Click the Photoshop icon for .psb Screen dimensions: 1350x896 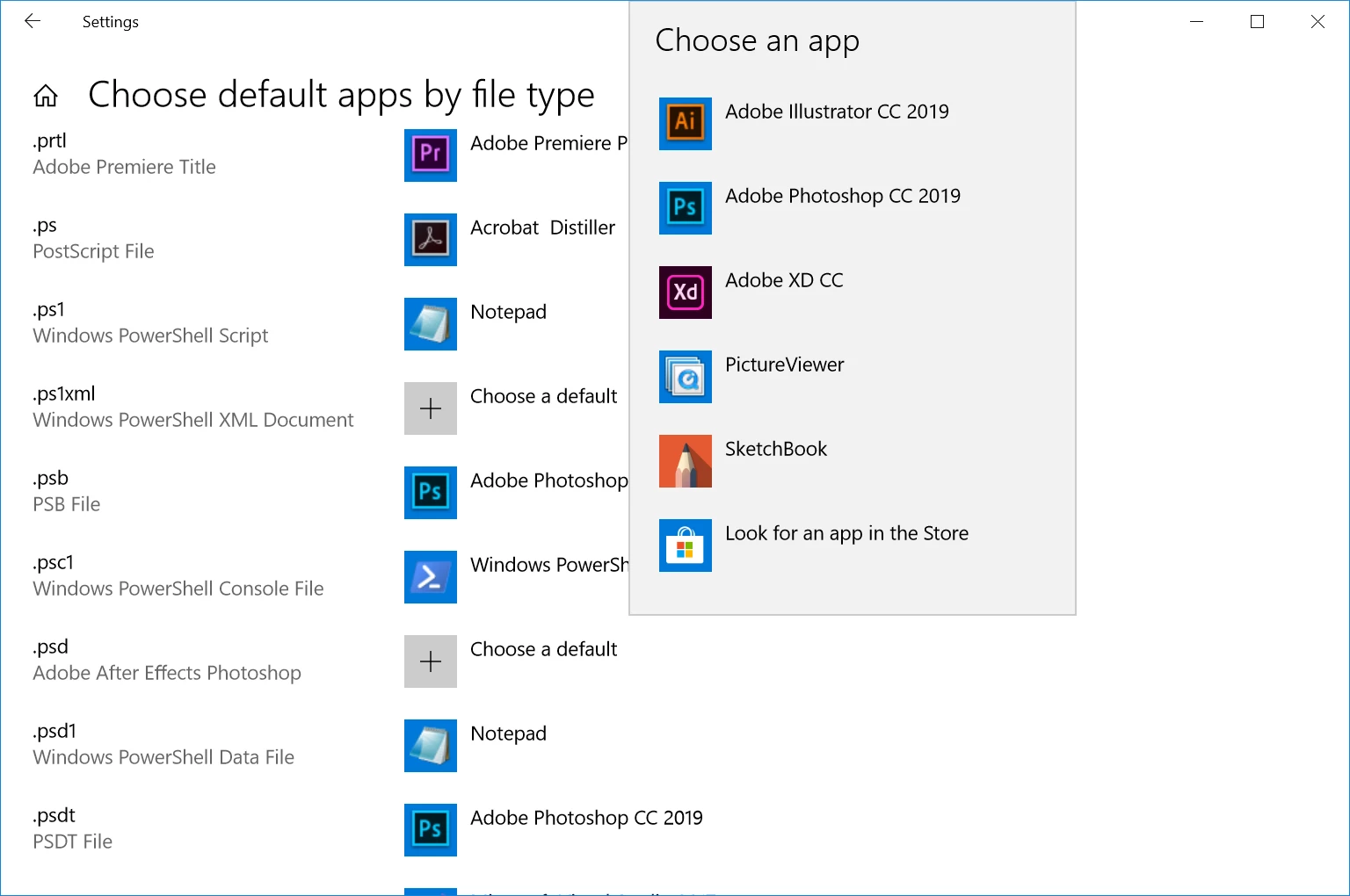(431, 493)
